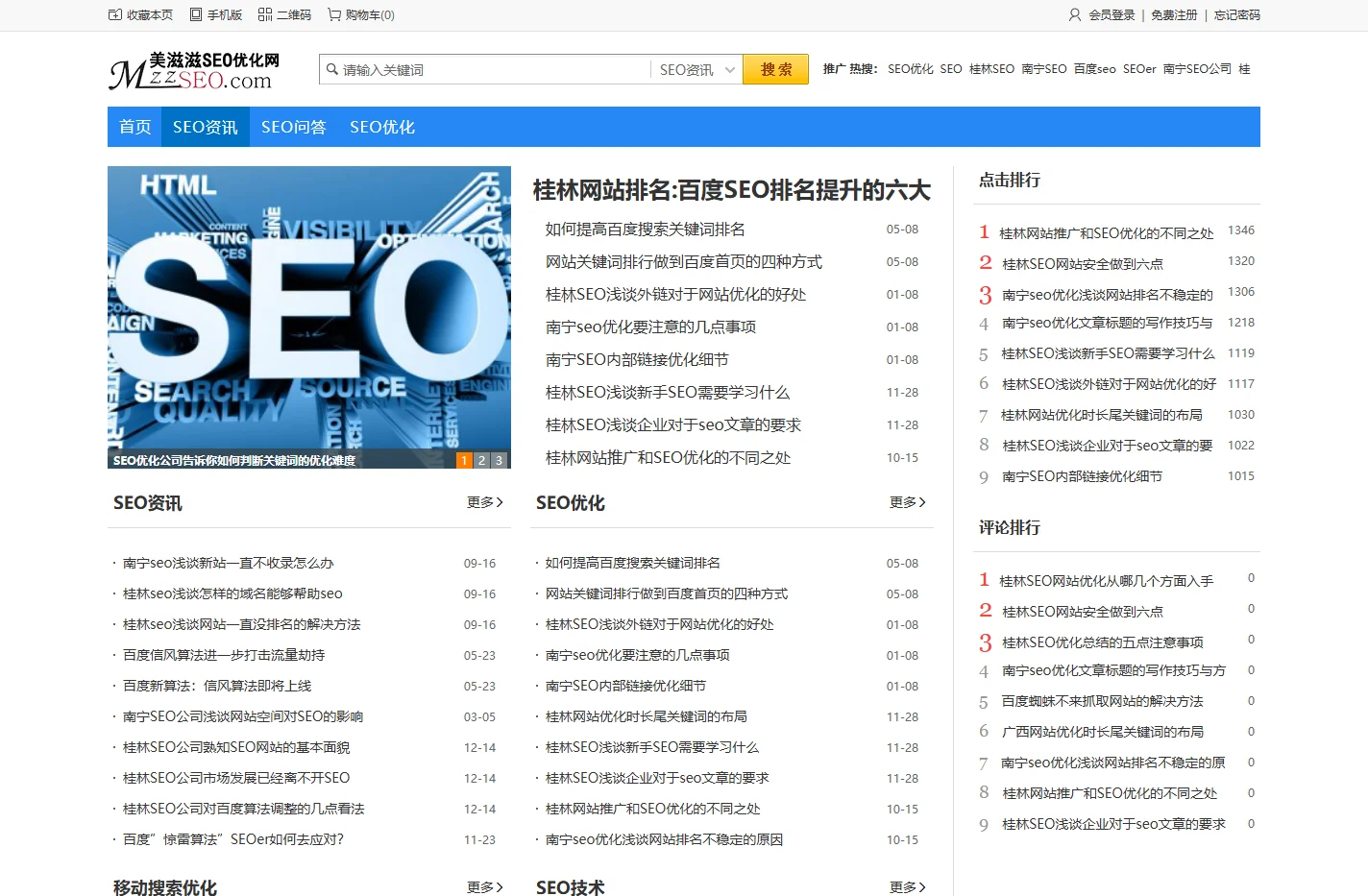The height and width of the screenshot is (896, 1368).
Task: Expand 更多 for the SEO优化 section
Action: pos(908,502)
